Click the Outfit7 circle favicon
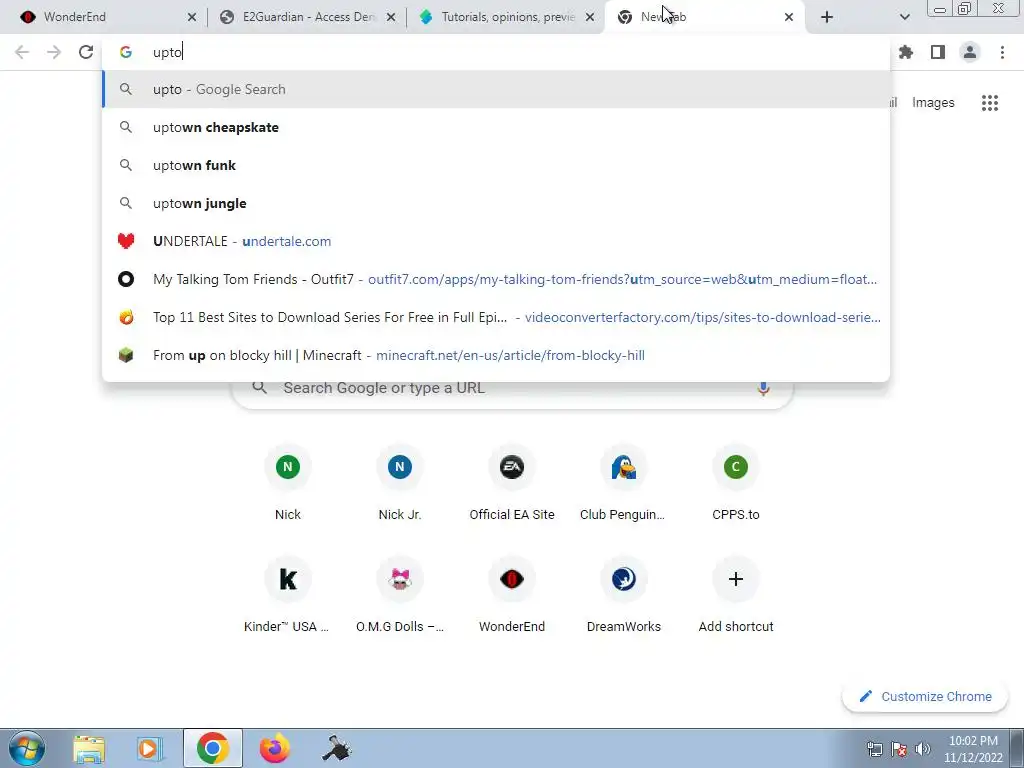 [x=126, y=280]
